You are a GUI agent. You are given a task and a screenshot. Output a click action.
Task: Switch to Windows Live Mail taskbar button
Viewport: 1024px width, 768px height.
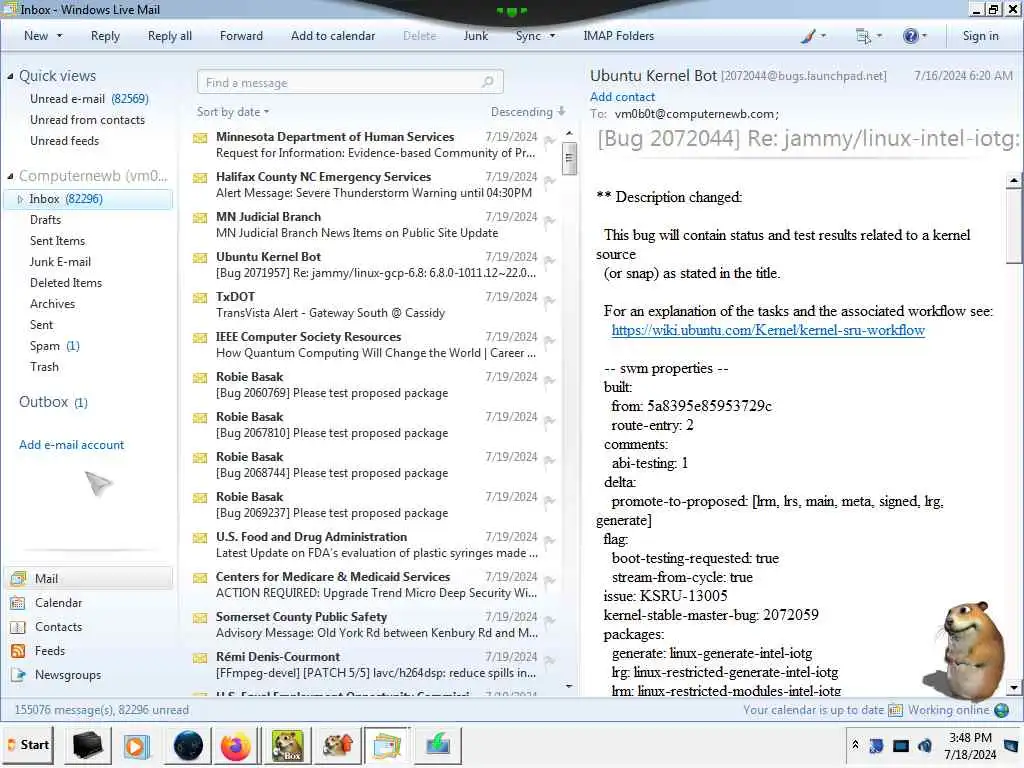(x=387, y=746)
